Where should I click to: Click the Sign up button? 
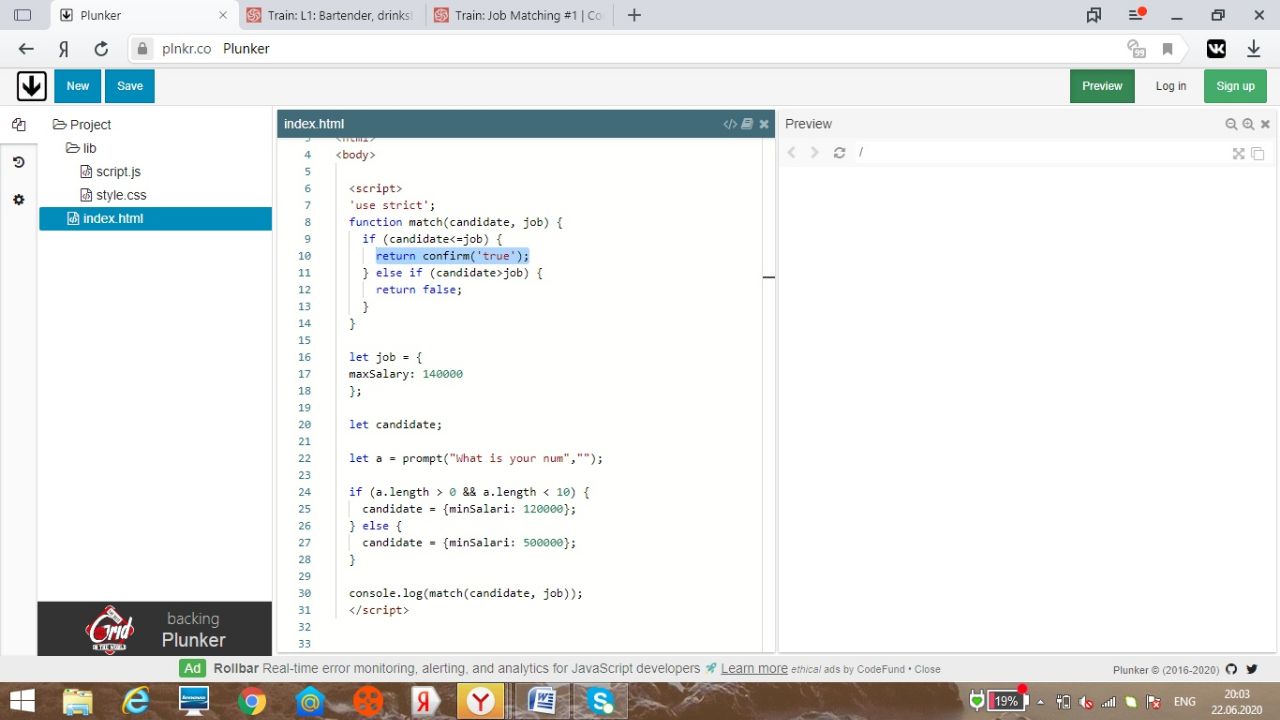[x=1235, y=86]
